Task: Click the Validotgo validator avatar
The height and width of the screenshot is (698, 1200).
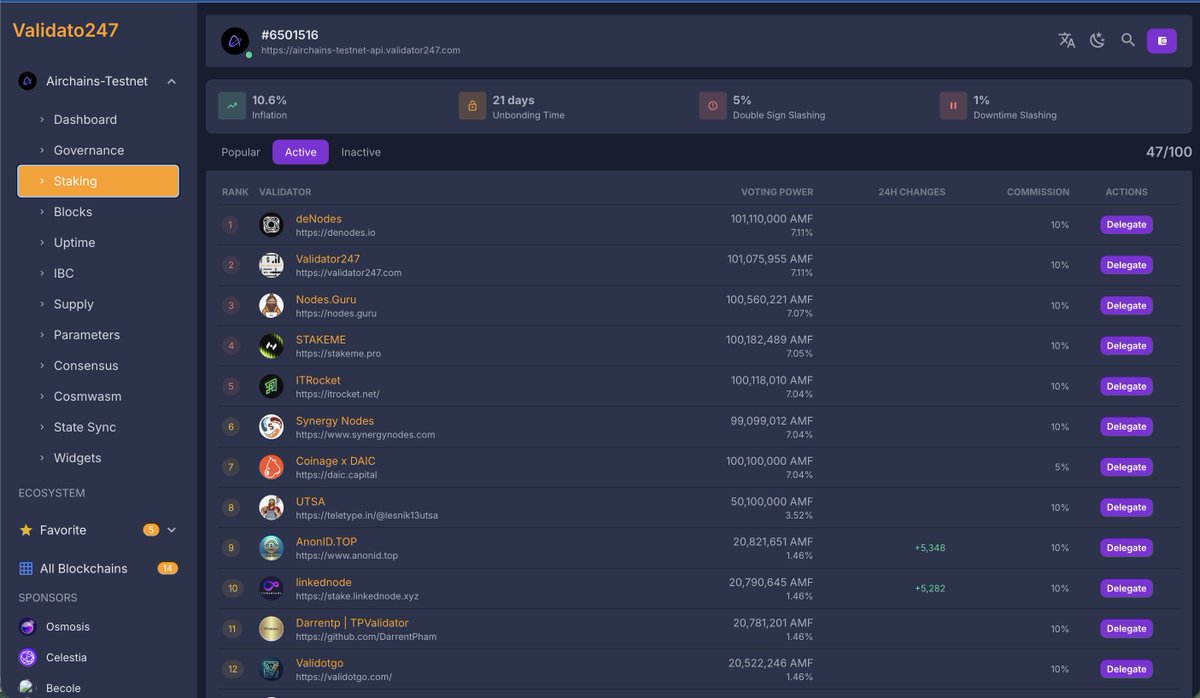Action: [x=271, y=669]
